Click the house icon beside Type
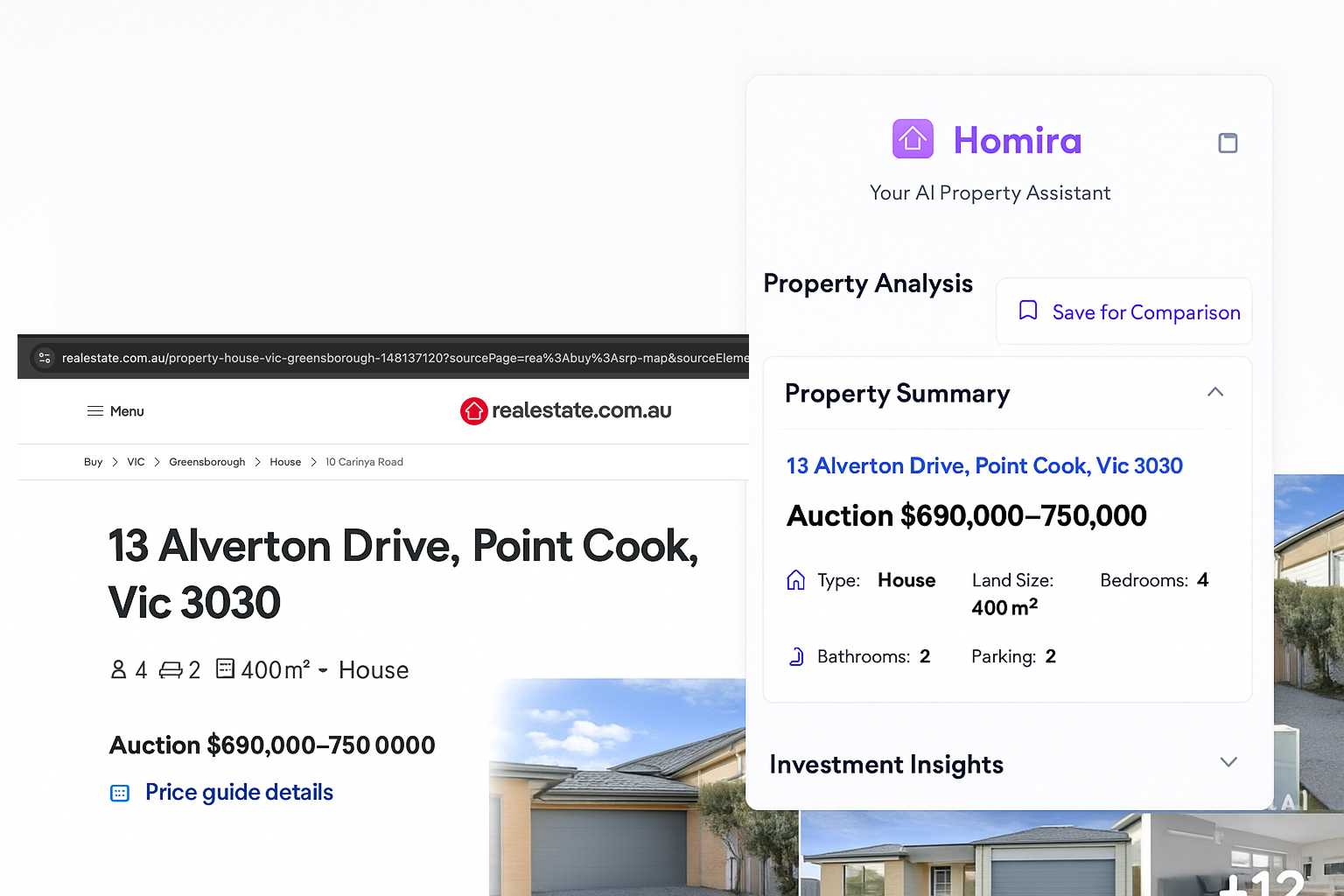The height and width of the screenshot is (896, 1344). point(795,580)
